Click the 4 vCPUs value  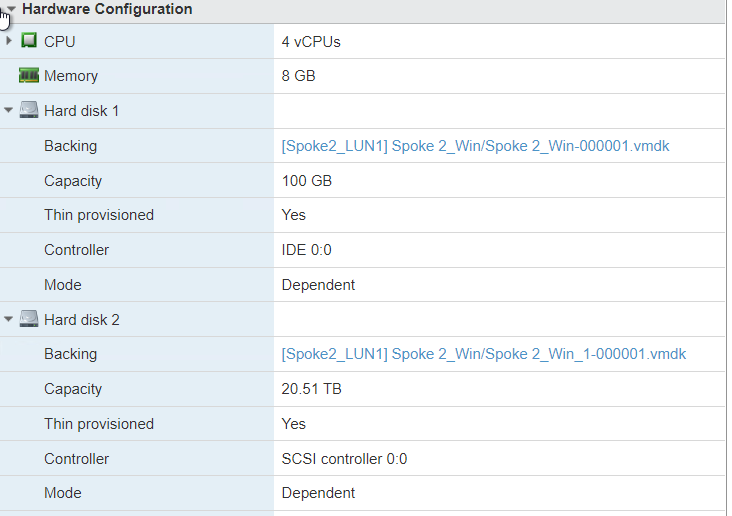[x=311, y=41]
